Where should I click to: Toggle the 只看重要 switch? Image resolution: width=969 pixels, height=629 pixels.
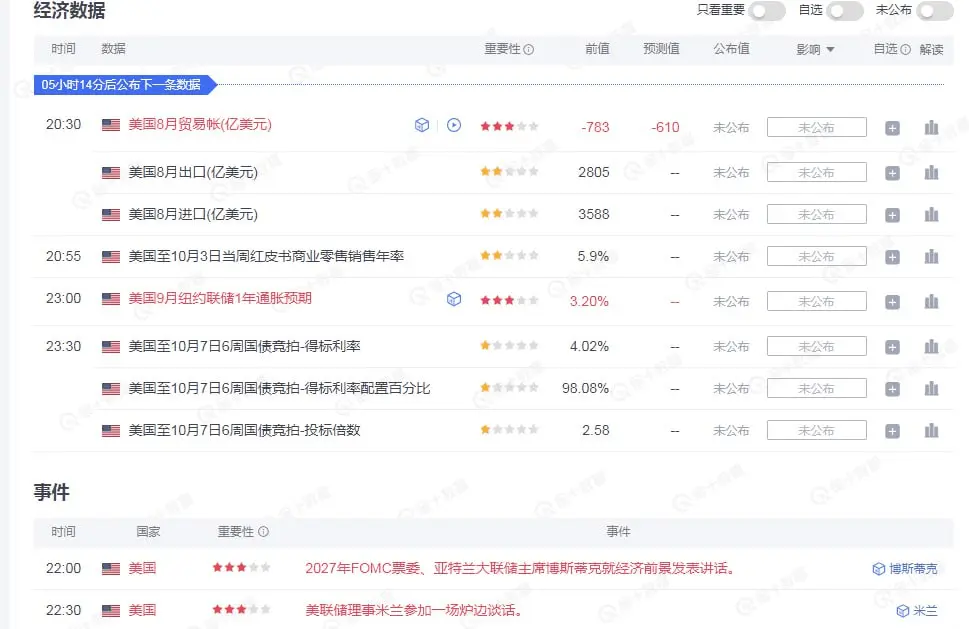[x=767, y=11]
